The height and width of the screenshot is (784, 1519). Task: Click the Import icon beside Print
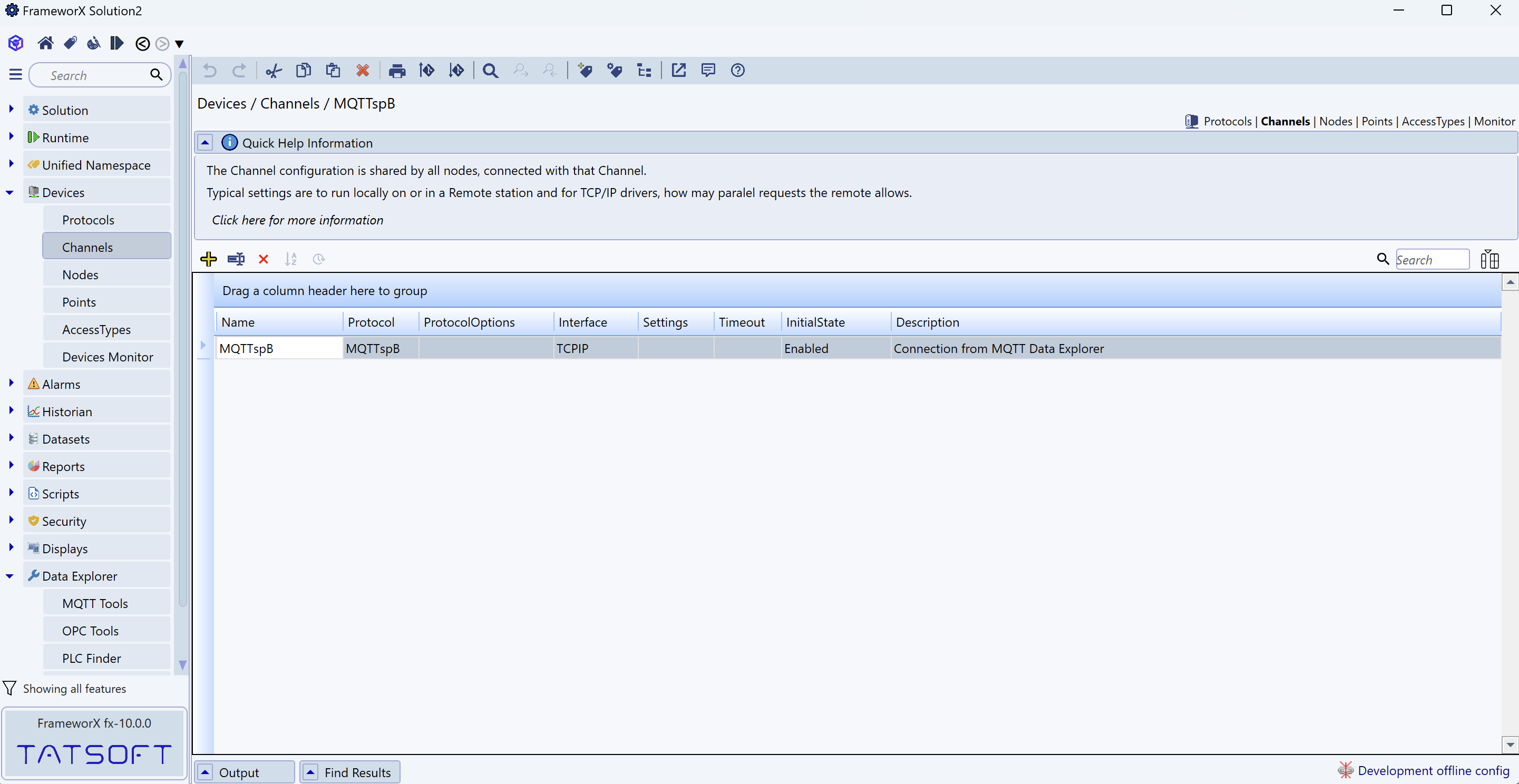pos(426,71)
